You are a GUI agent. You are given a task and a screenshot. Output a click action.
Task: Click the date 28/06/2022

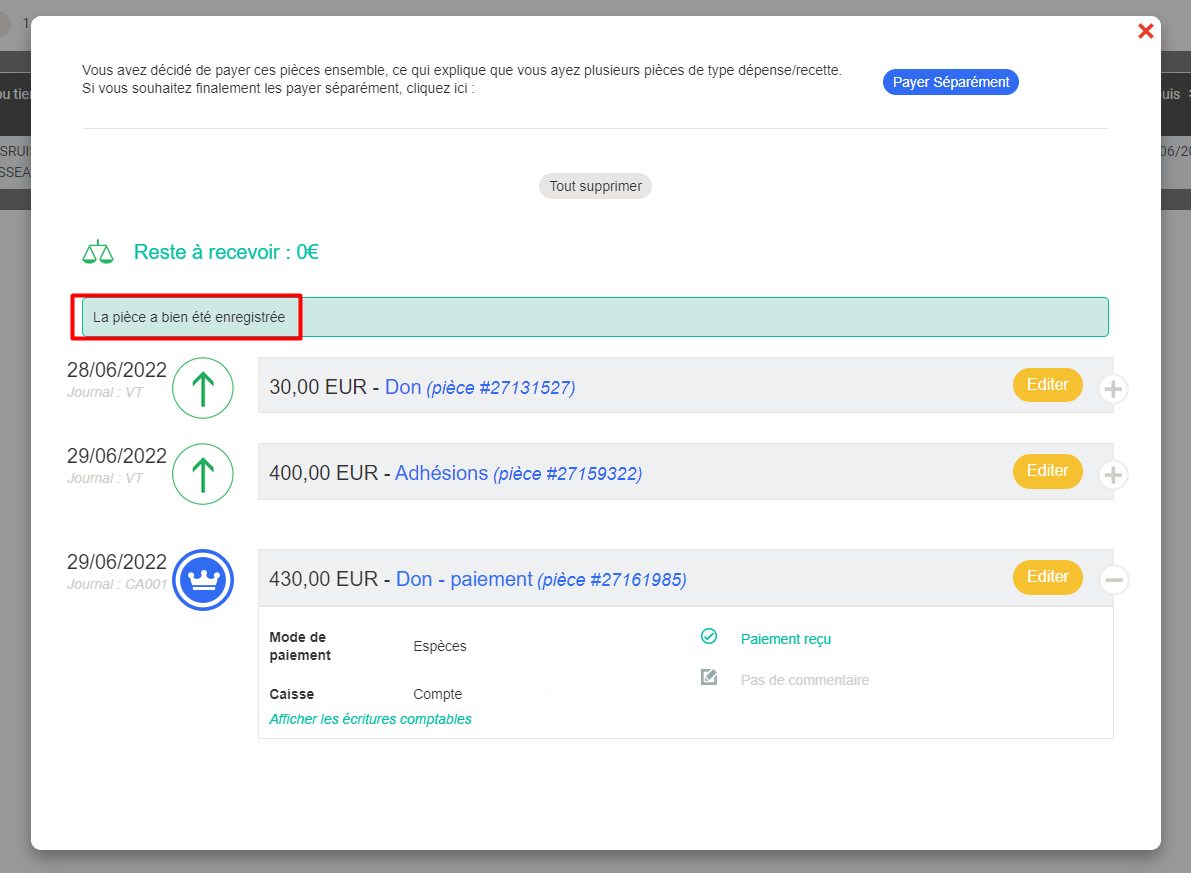[117, 370]
